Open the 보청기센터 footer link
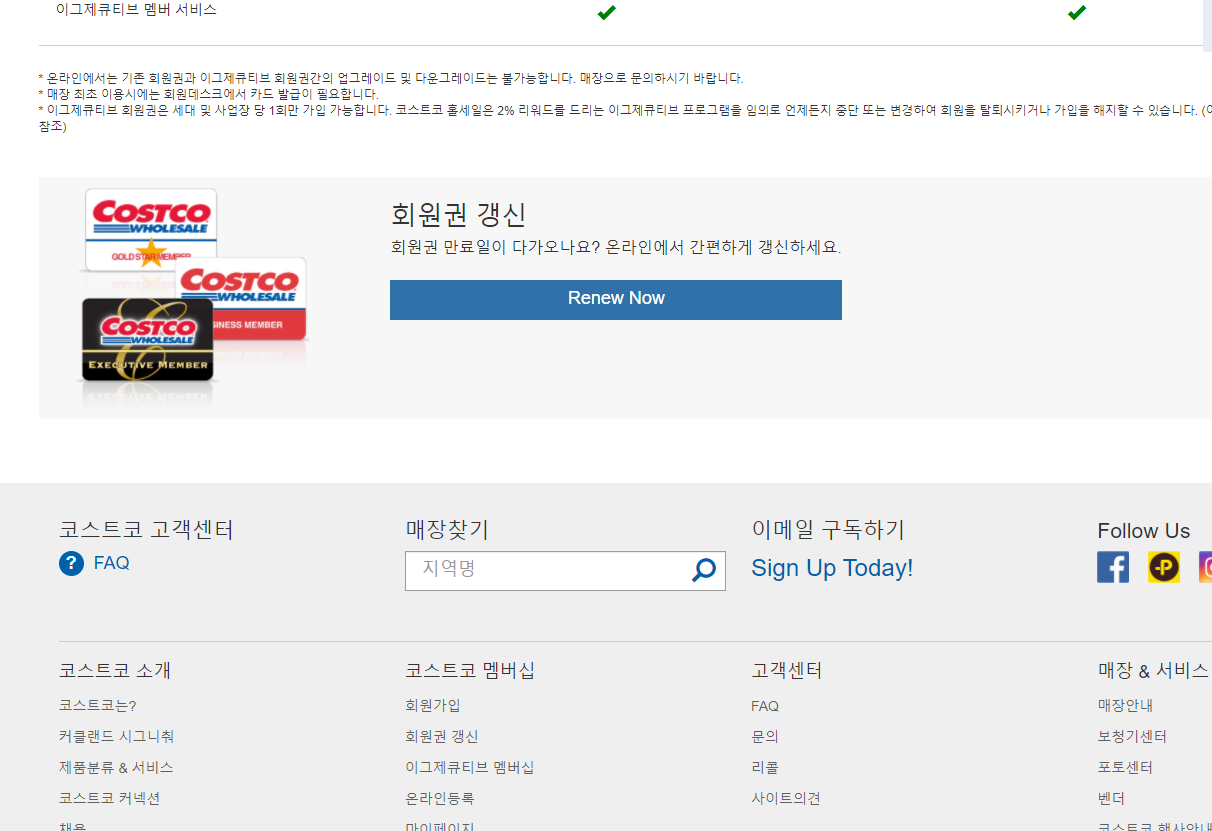The image size is (1212, 831). point(1132,736)
